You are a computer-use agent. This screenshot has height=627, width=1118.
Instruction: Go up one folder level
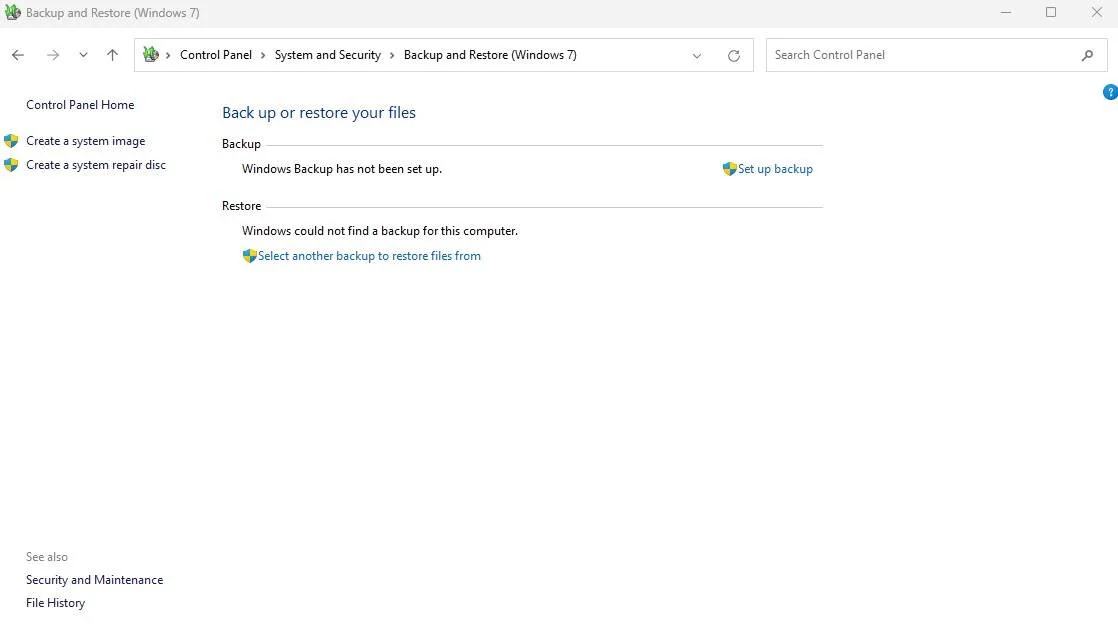[x=112, y=55]
